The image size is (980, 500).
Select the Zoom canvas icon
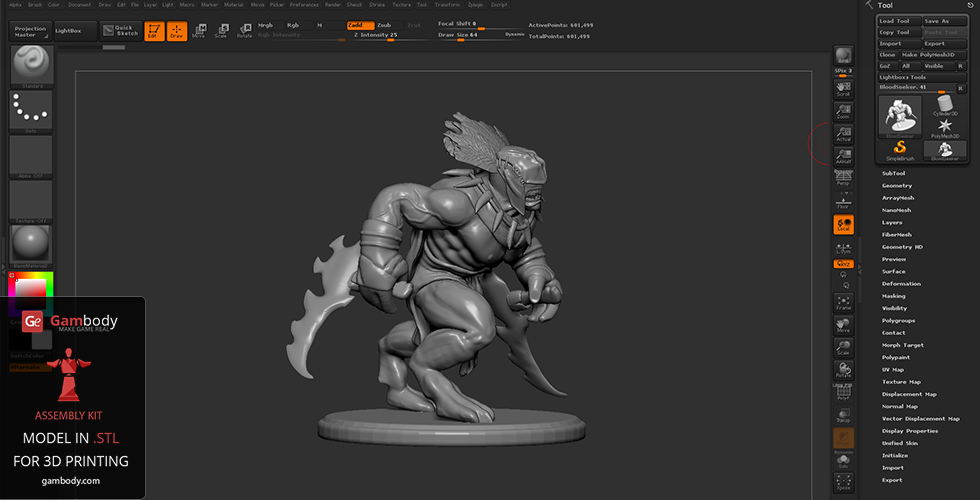[x=844, y=111]
